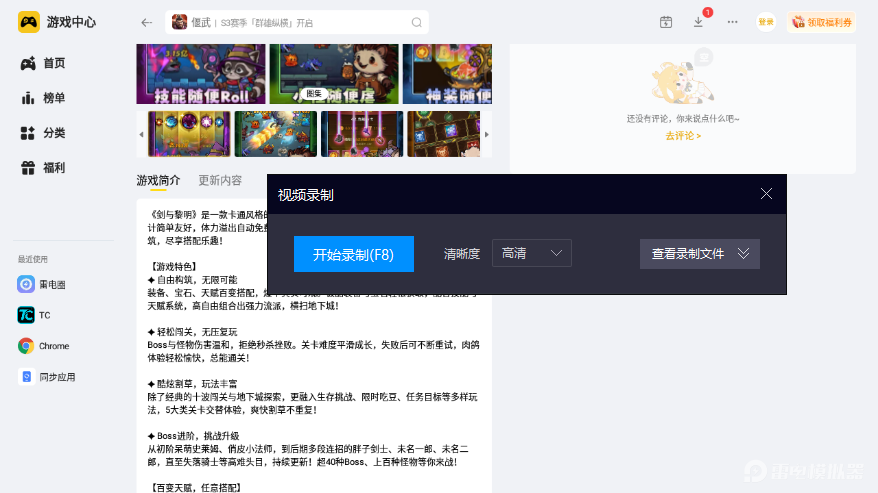The width and height of the screenshot is (878, 493).
Task: Click the 去评论 link
Action: tap(683, 136)
